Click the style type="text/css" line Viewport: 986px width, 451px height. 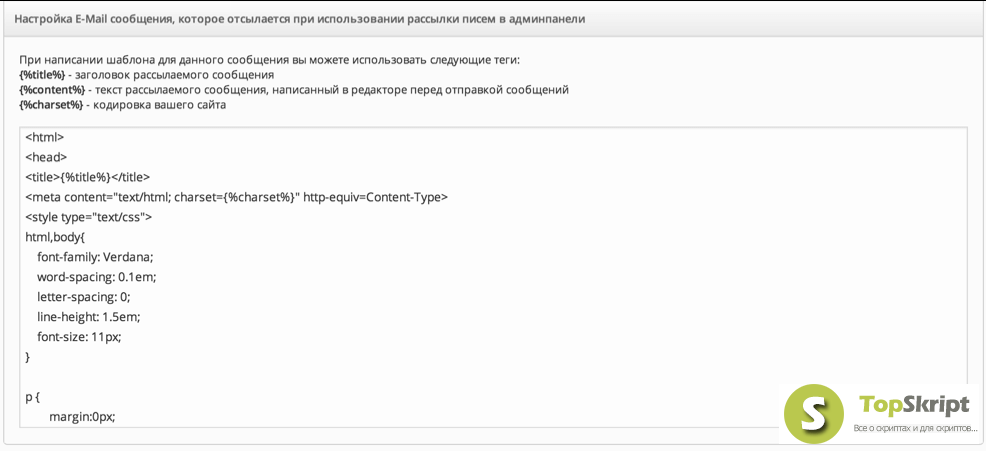coord(89,217)
